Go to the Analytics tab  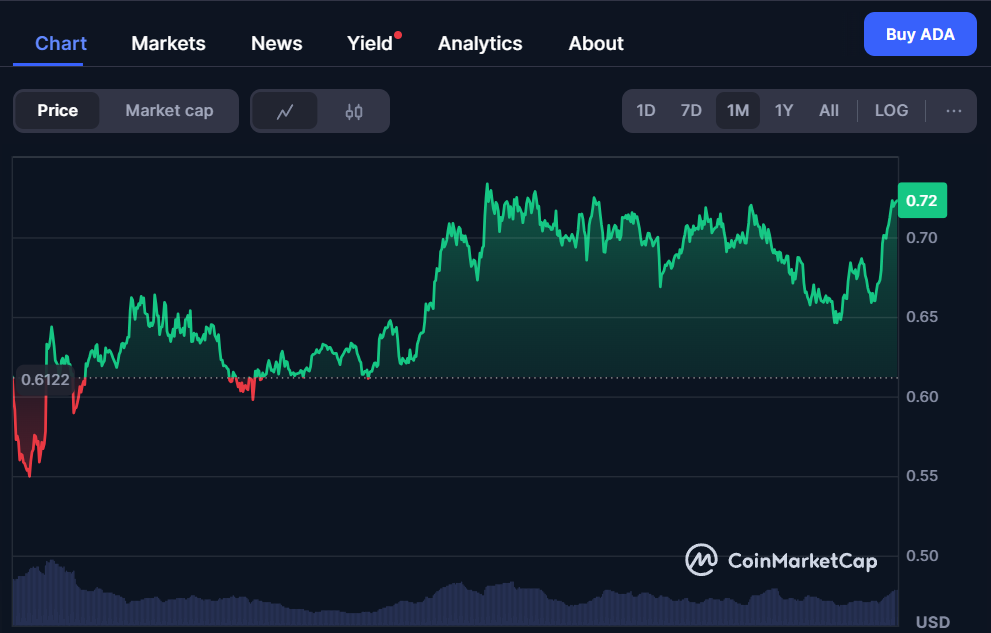480,44
